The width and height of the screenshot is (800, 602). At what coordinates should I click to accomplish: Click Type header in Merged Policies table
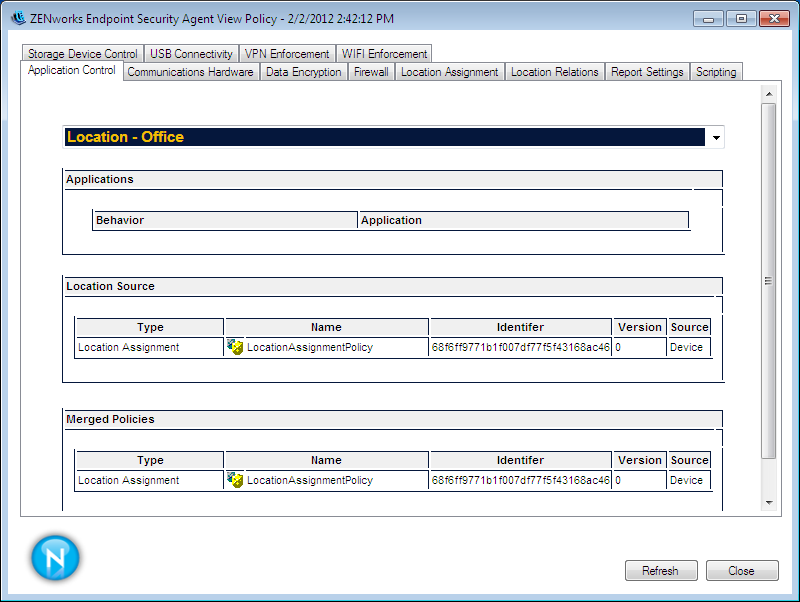[x=150, y=460]
